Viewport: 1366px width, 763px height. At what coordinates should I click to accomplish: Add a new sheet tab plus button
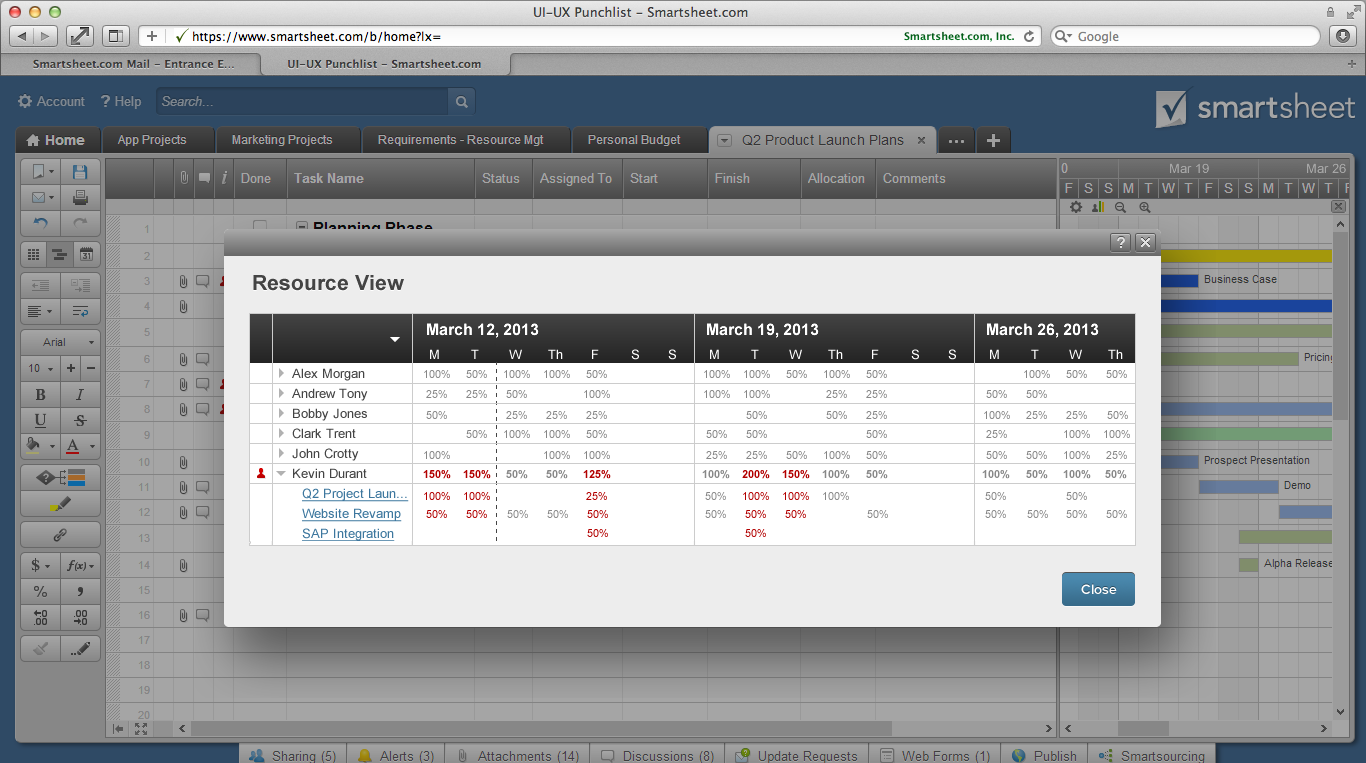[993, 140]
